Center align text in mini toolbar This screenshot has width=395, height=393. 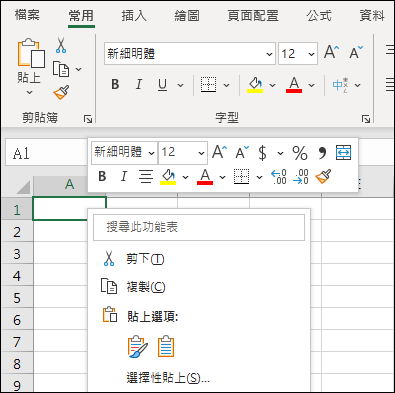click(146, 176)
